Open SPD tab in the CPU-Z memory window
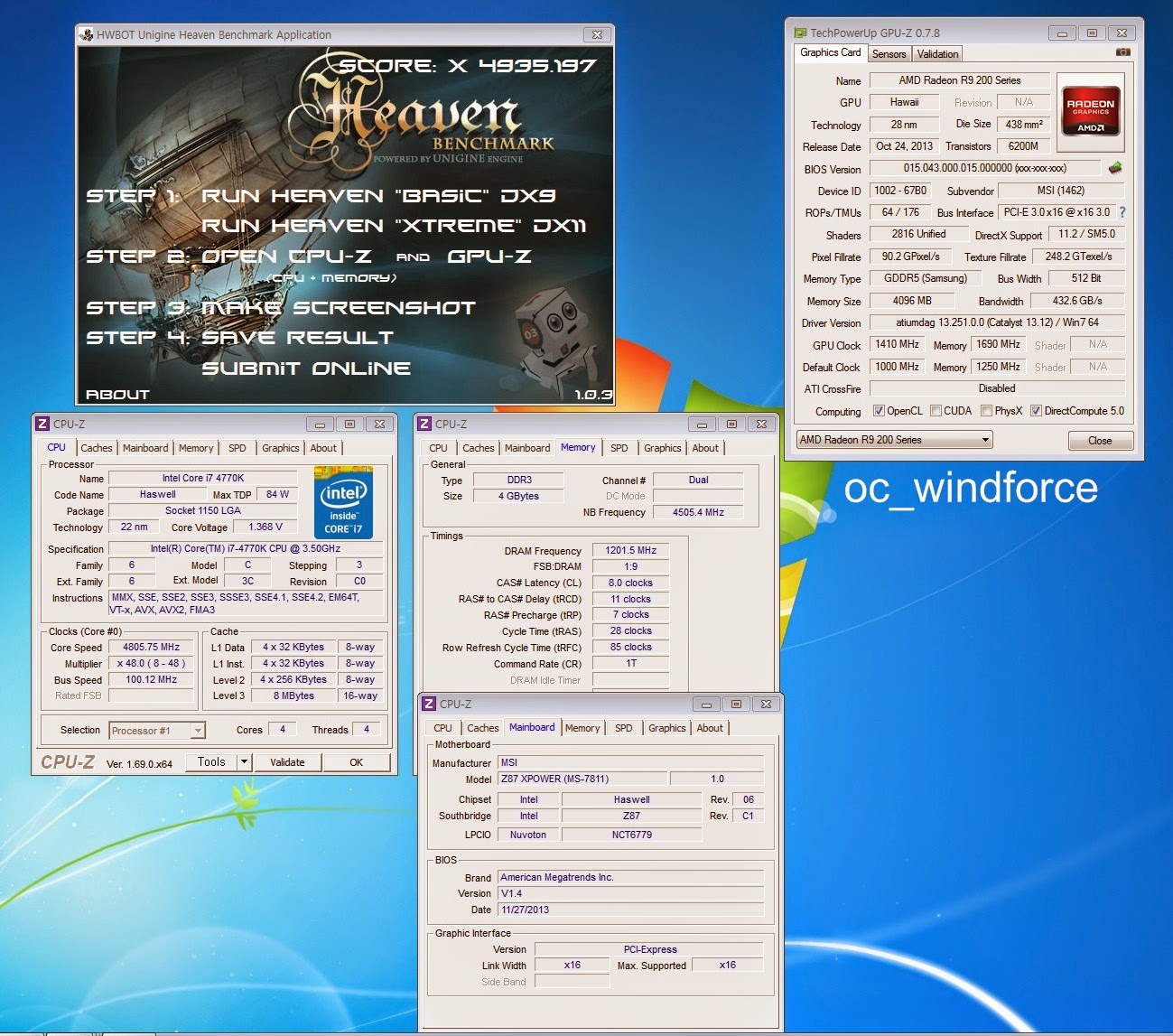Viewport: 1173px width, 1036px height. 619,448
